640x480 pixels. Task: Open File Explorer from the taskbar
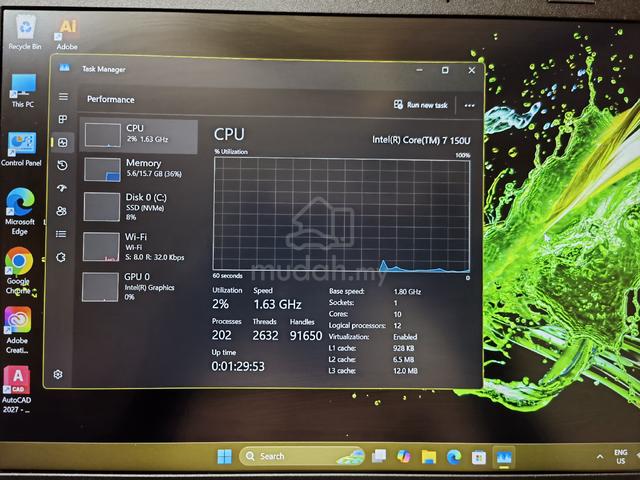tap(429, 457)
